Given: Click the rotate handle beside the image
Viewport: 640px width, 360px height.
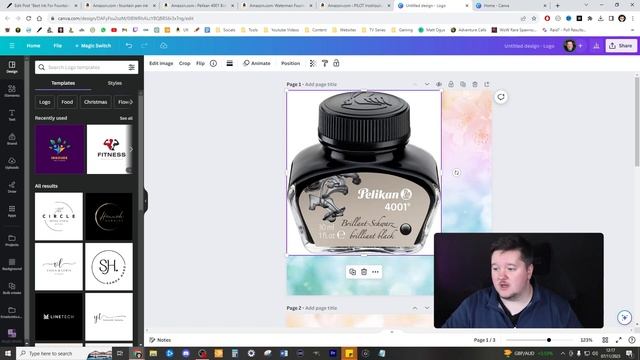Looking at the screenshot, I should tap(456, 173).
